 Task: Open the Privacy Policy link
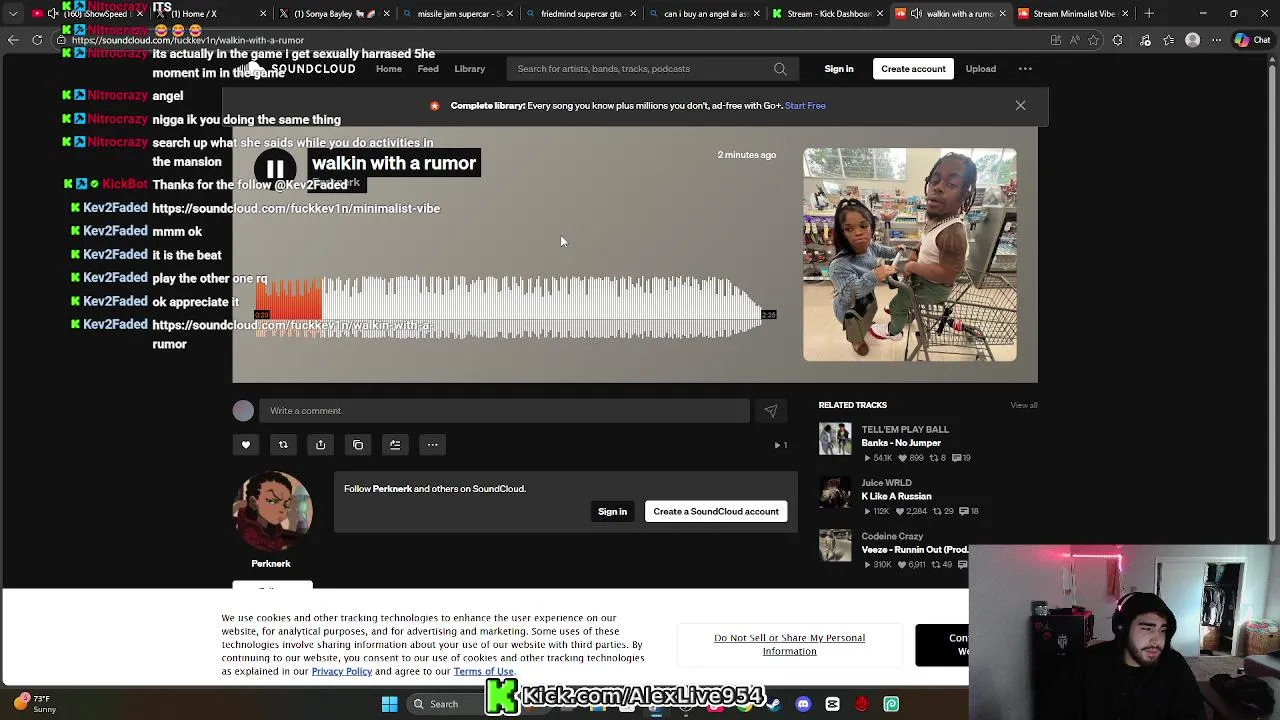coord(342,672)
